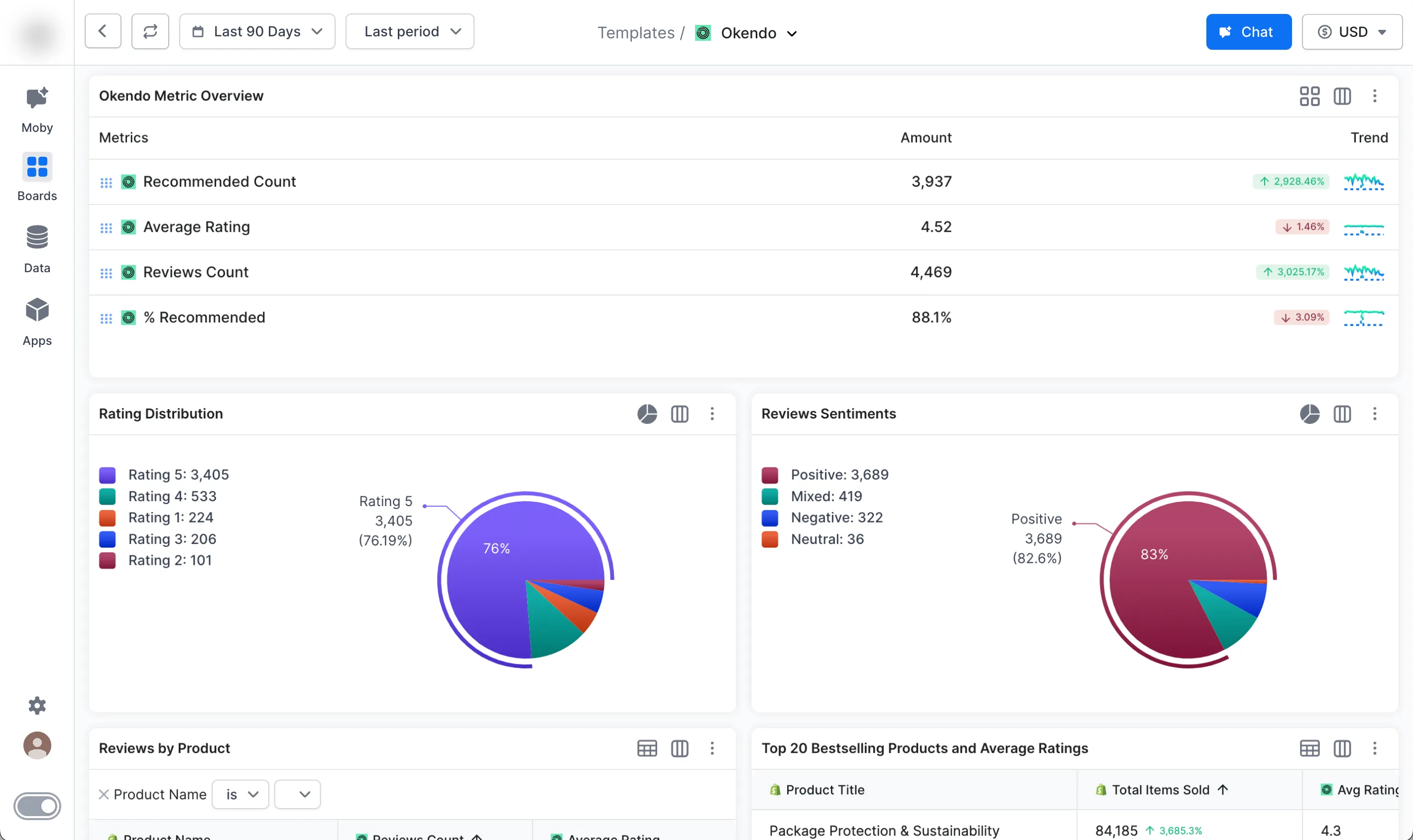Open the Moby AI assistant sidebar icon

click(37, 99)
